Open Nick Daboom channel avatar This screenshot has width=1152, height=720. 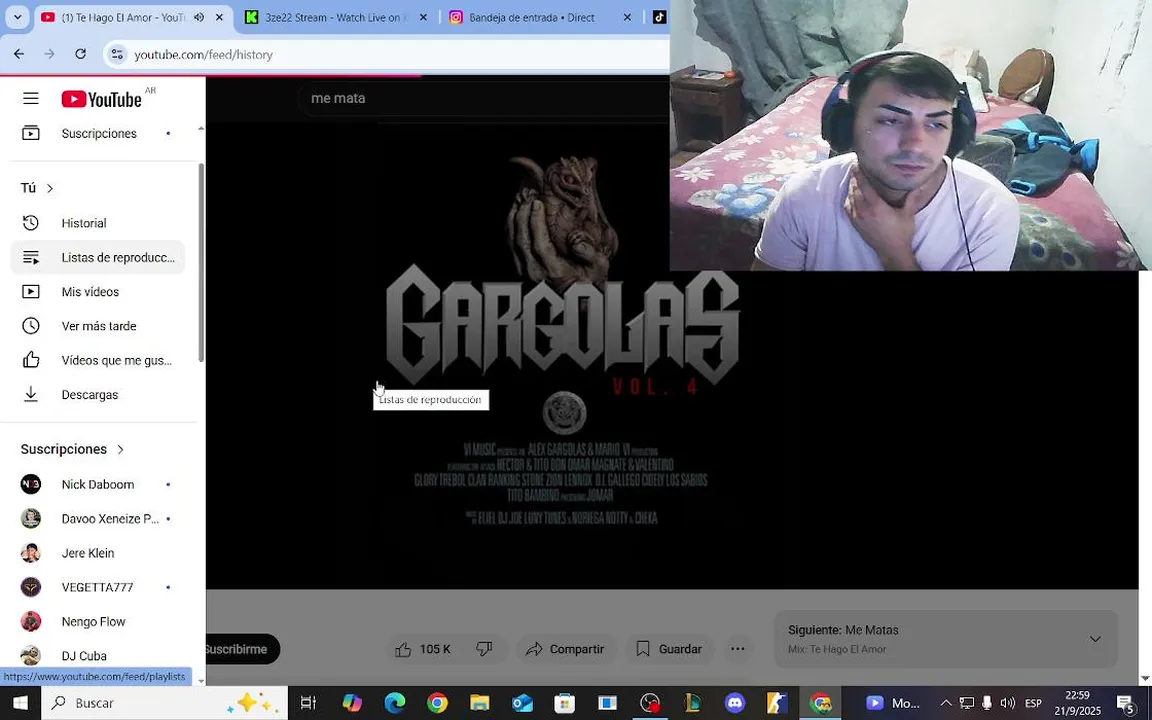[x=31, y=484]
